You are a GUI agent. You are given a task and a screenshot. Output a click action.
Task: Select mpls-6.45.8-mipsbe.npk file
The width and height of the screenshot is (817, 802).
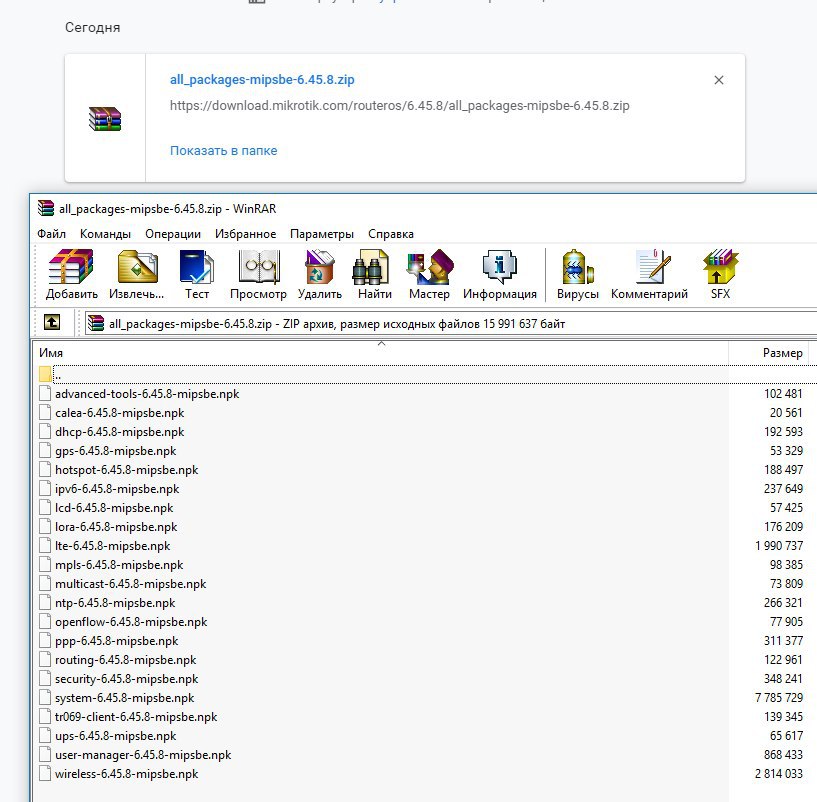coord(119,565)
